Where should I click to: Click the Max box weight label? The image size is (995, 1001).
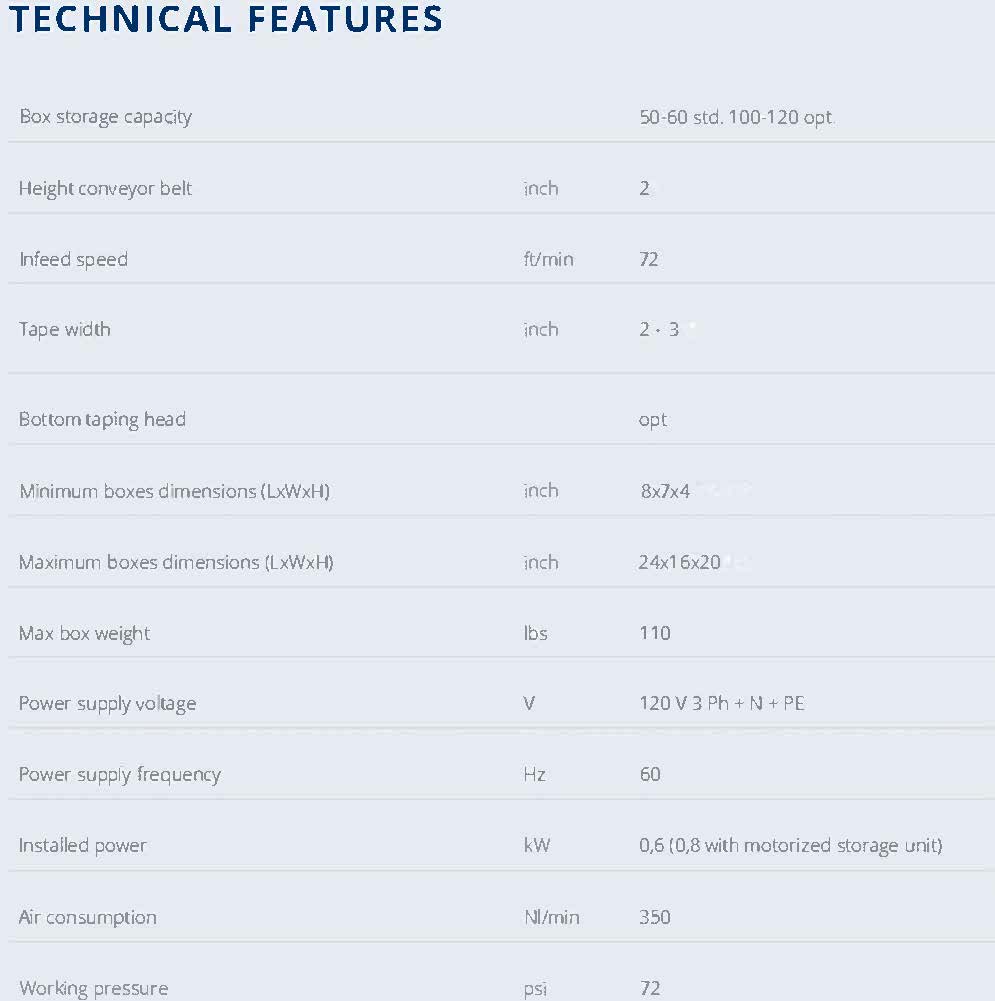[84, 633]
